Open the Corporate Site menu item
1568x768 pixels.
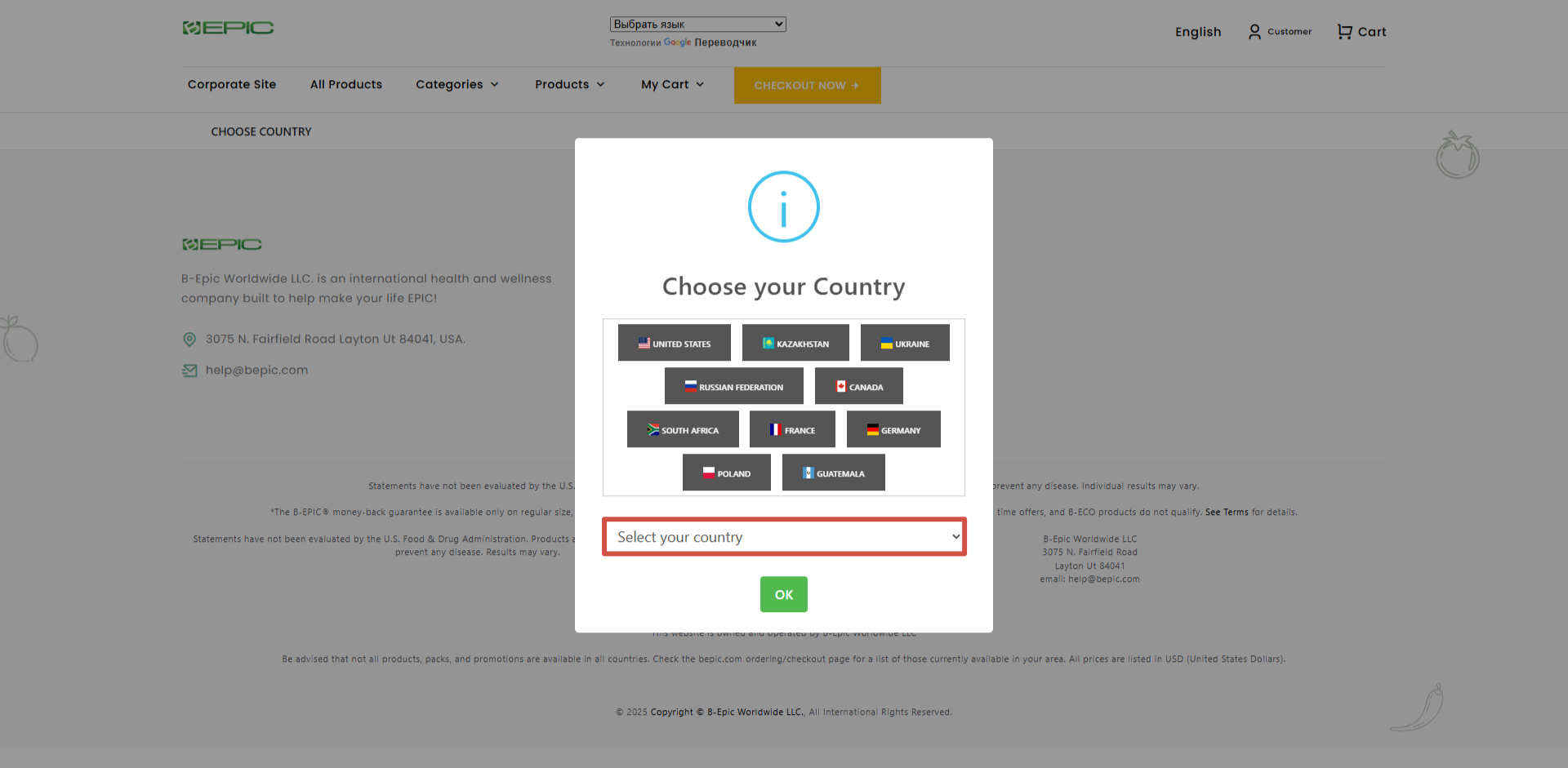coord(232,85)
